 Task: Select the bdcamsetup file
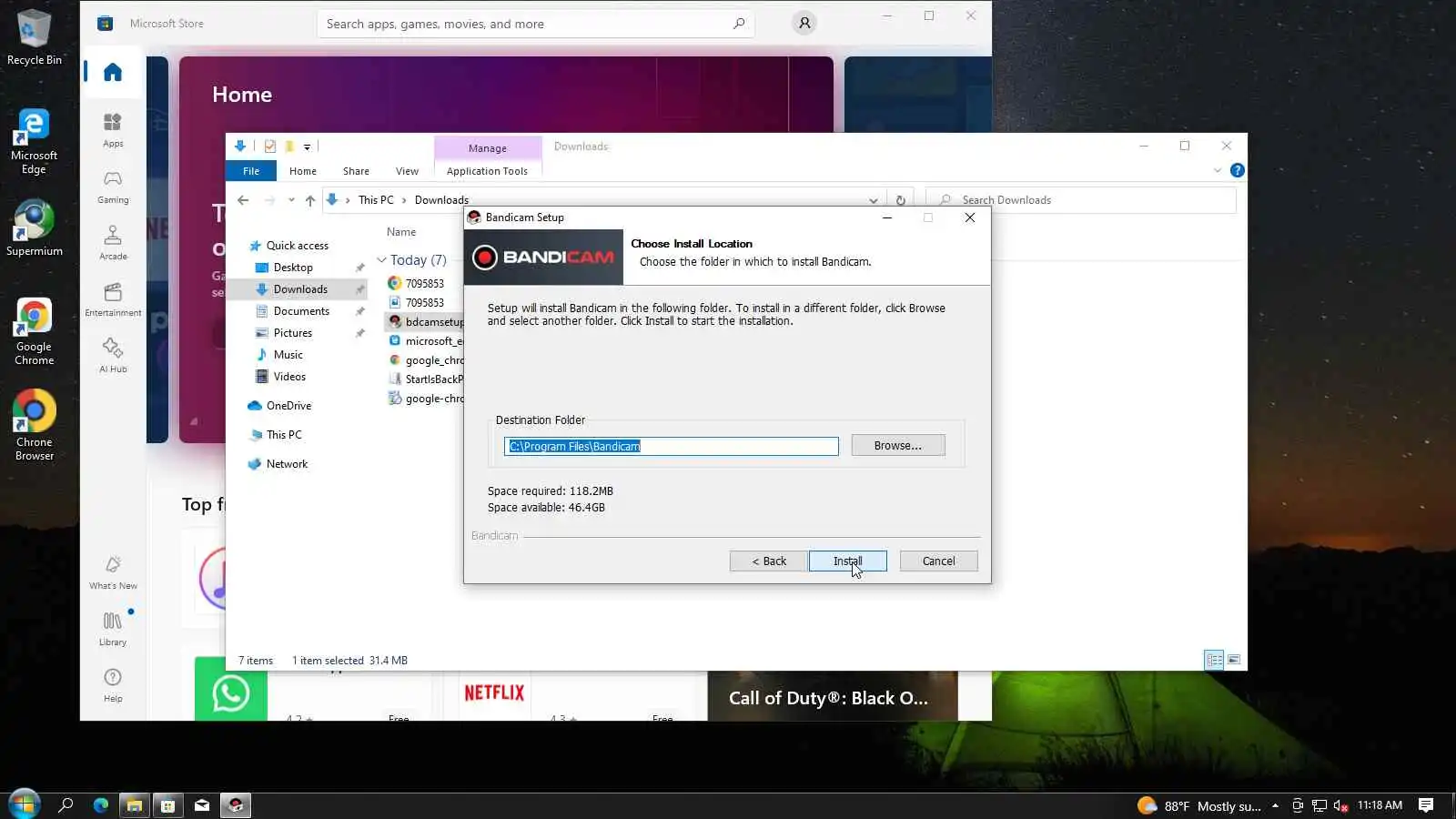pos(426,322)
